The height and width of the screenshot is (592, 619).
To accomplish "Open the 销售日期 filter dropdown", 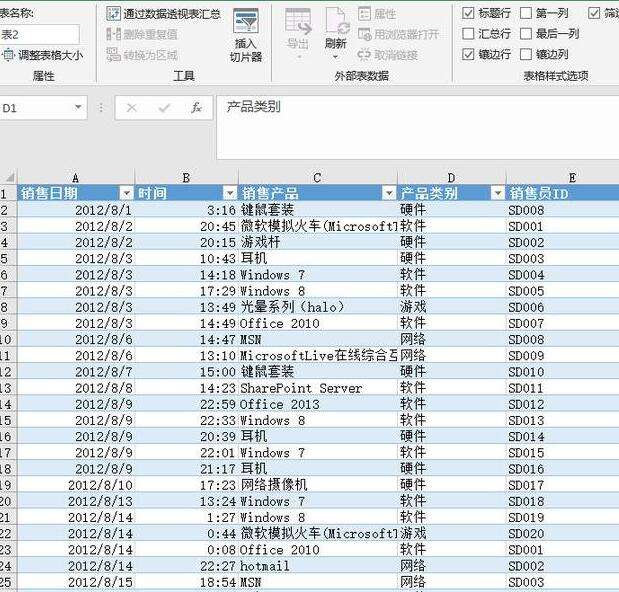I will 126,193.
